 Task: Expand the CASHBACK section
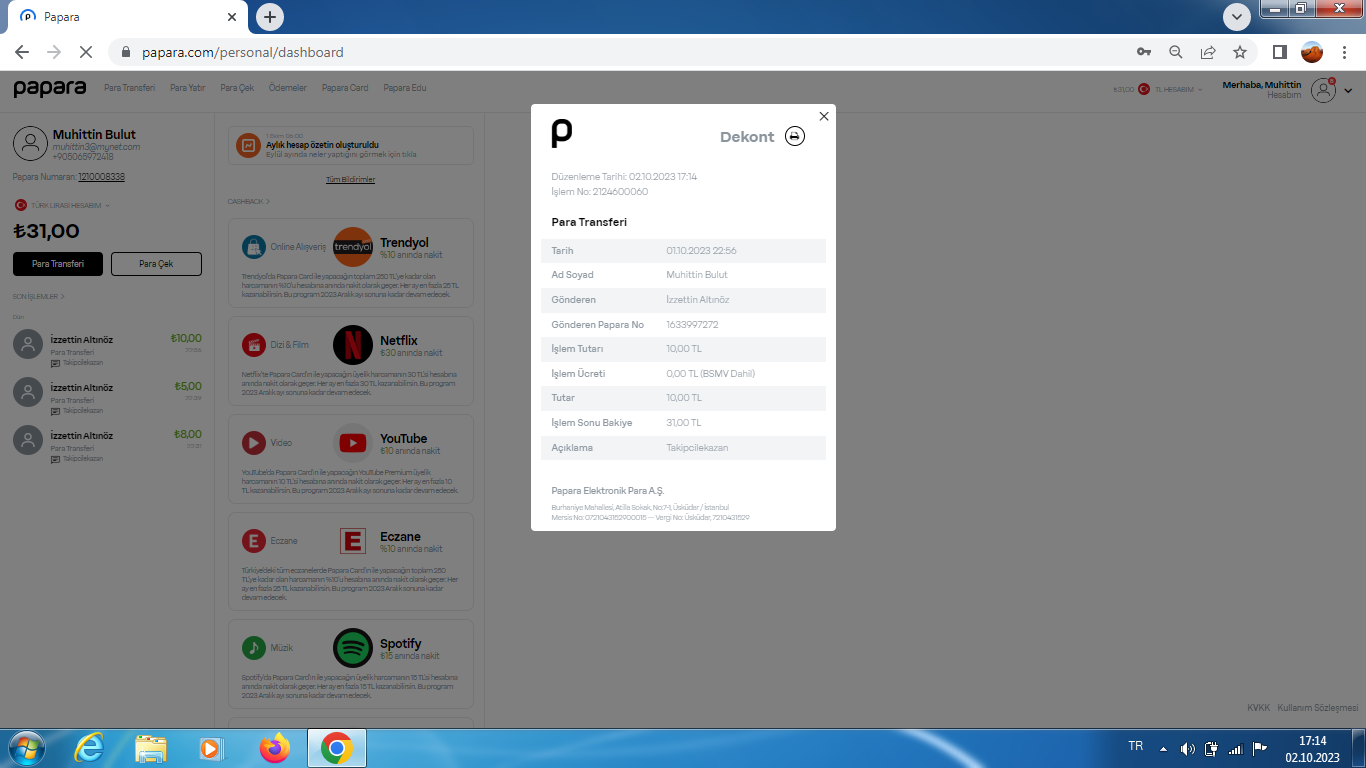[x=248, y=201]
